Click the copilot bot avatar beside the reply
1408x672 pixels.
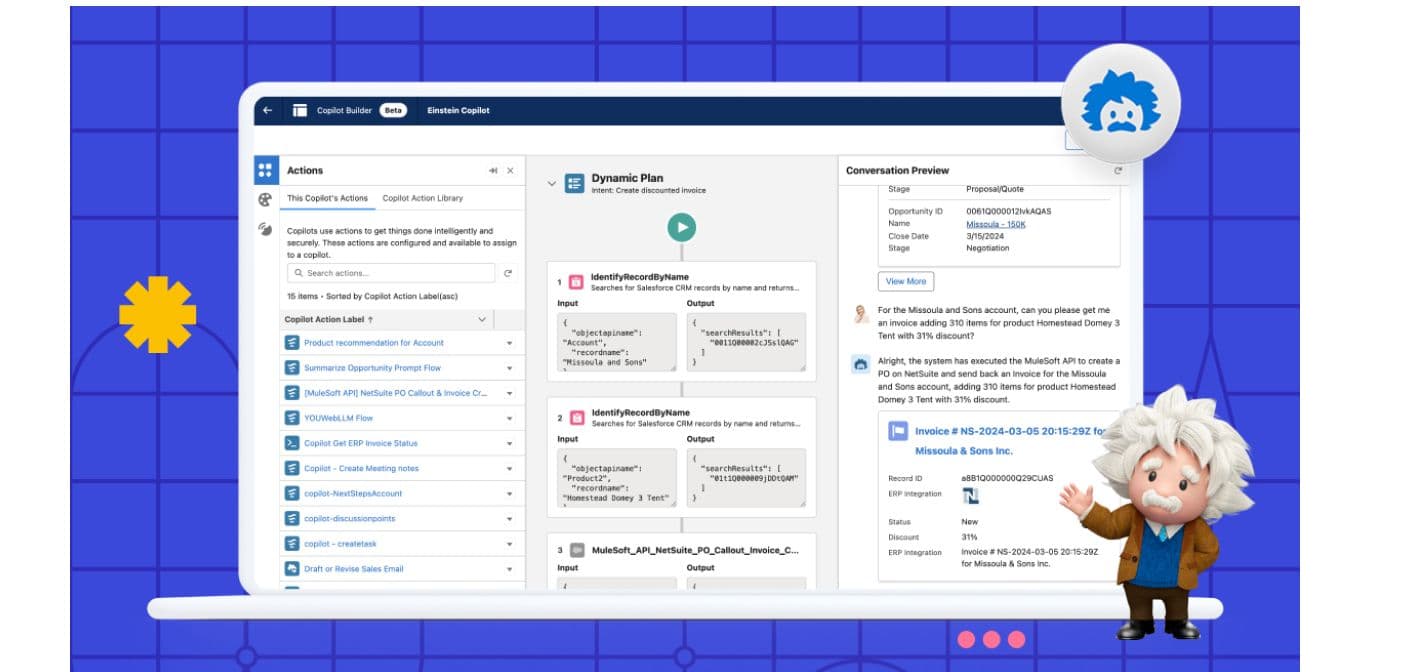click(x=860, y=366)
